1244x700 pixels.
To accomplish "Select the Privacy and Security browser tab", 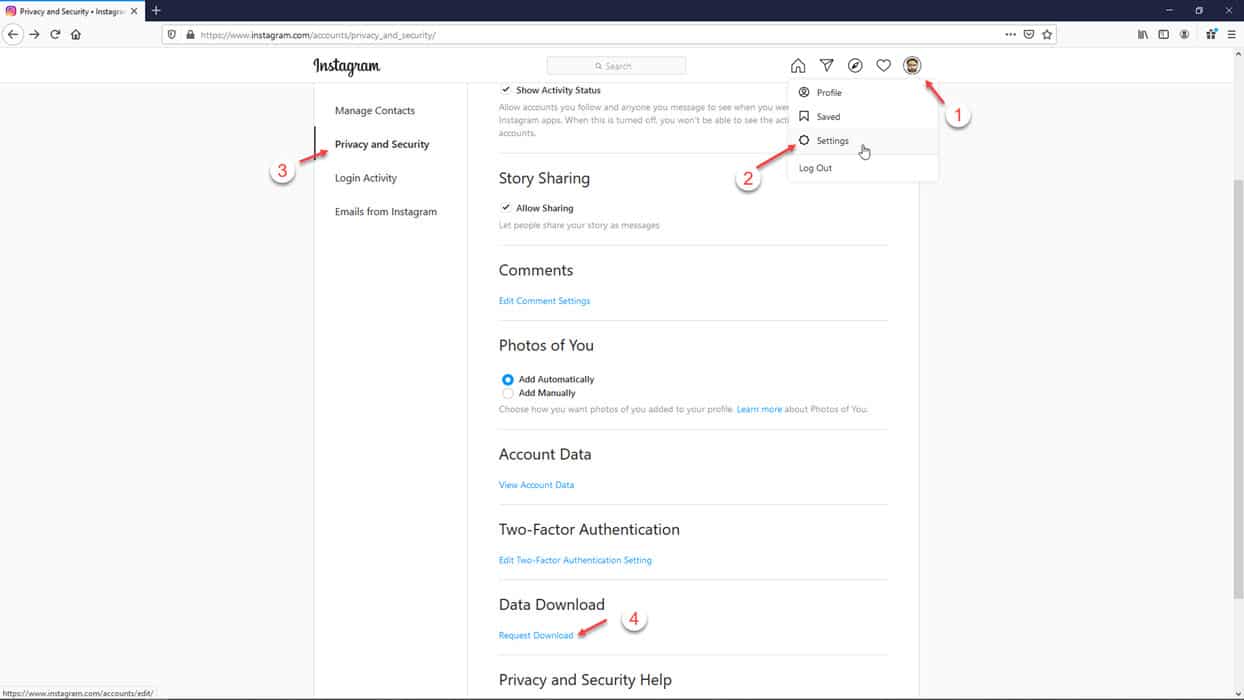I will pos(72,11).
